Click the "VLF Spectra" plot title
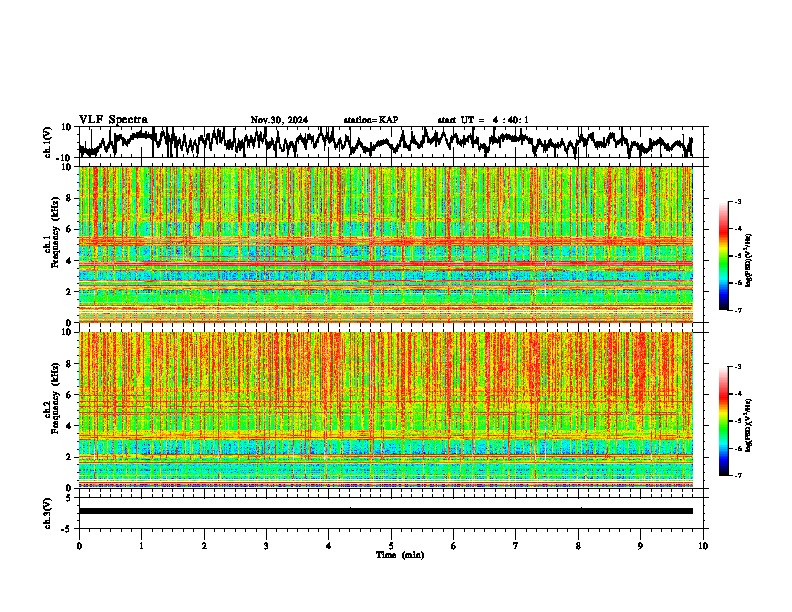792x612 pixels. click(x=113, y=120)
